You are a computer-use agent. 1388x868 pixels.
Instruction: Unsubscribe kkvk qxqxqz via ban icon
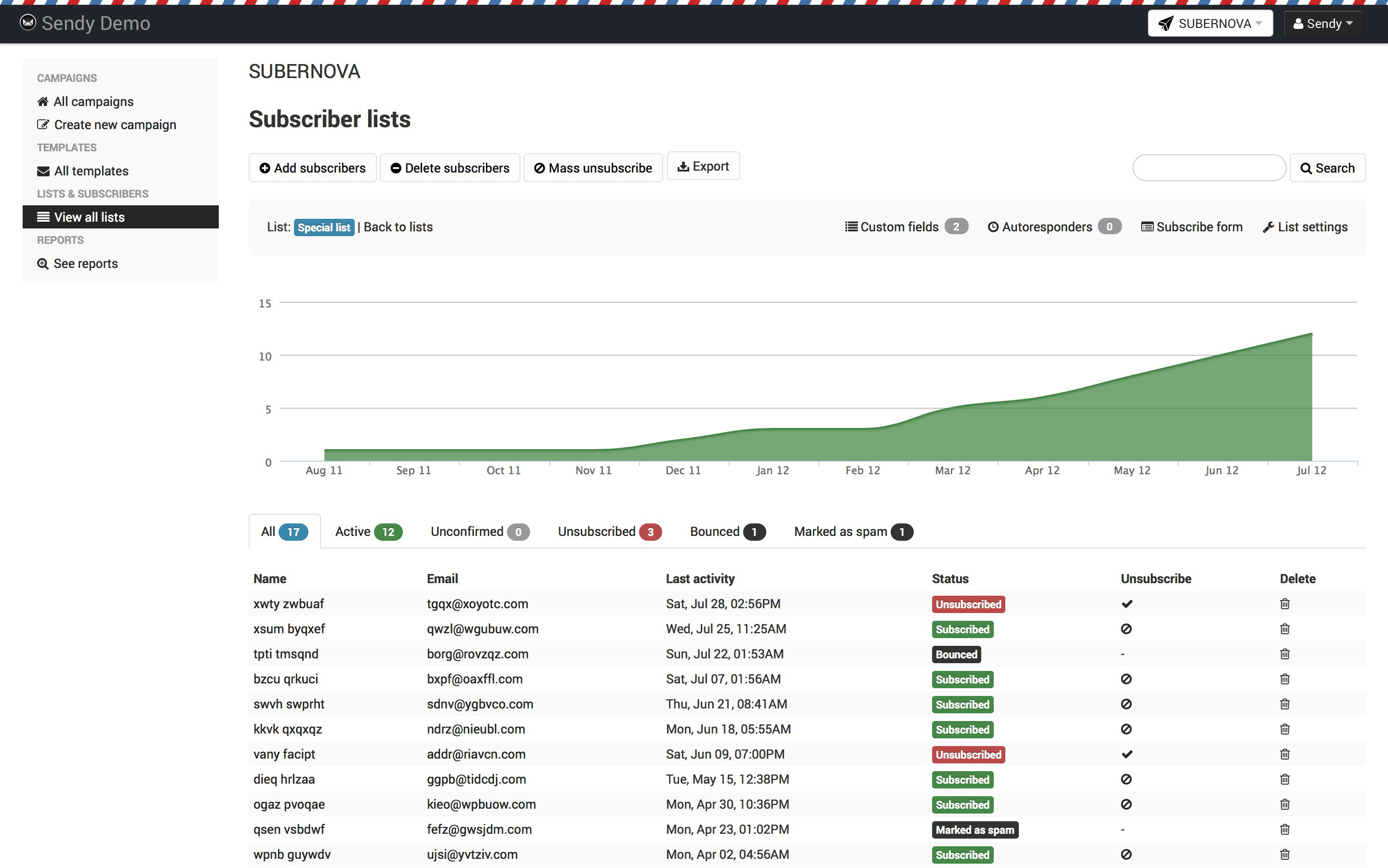pos(1126,729)
